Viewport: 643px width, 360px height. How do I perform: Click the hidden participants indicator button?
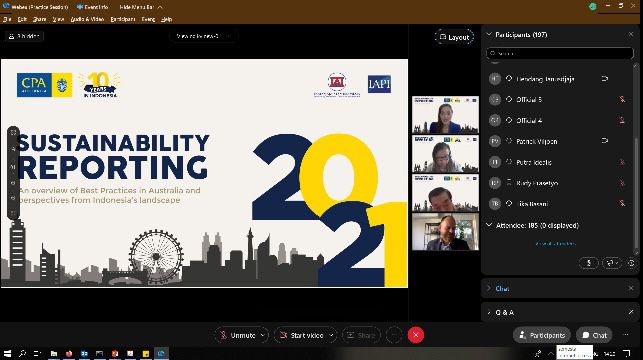tap(24, 36)
